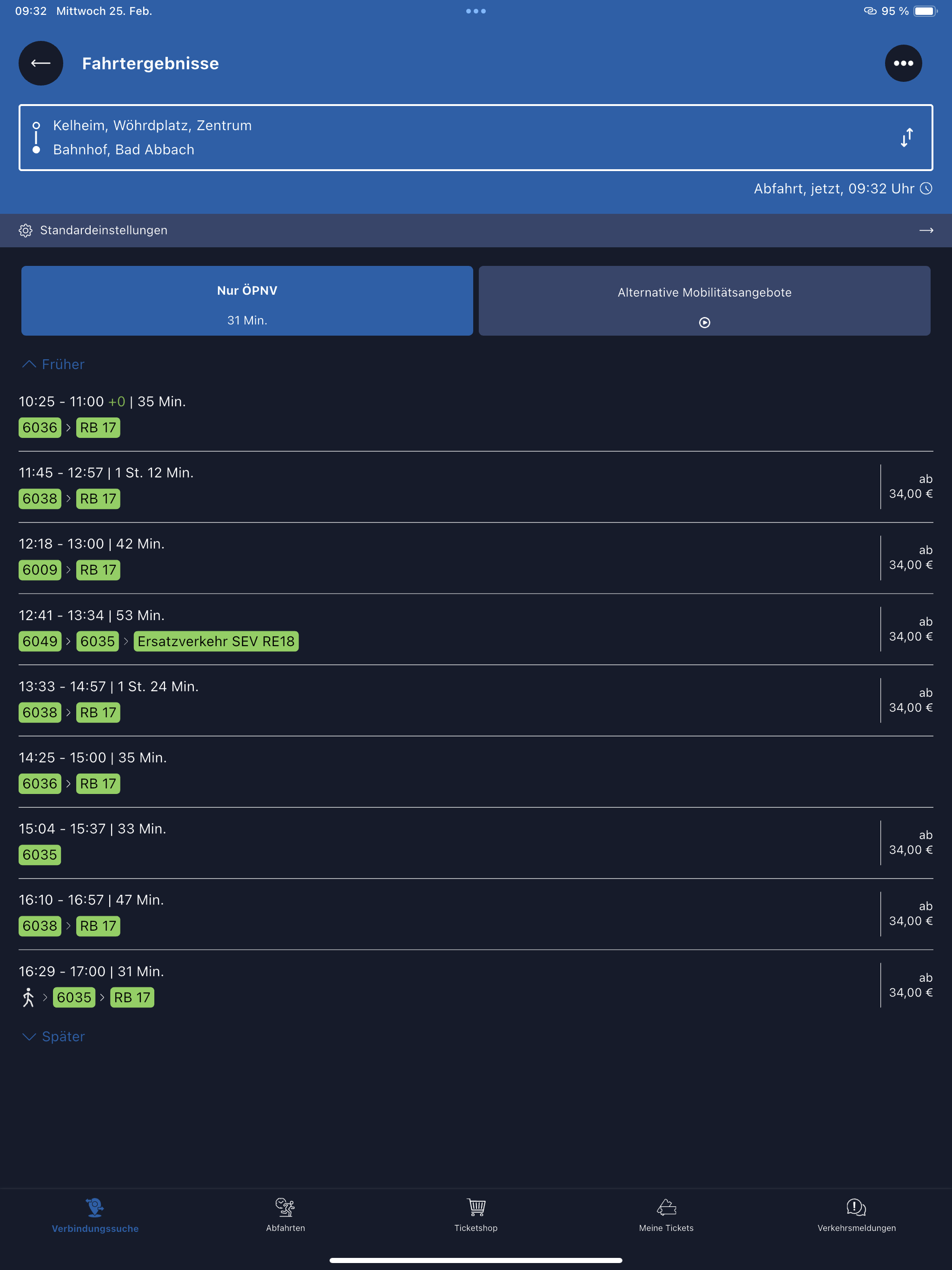This screenshot has width=952, height=1270.
Task: Tap price ab 34,00 € for 16:29 connection
Action: [x=911, y=985]
